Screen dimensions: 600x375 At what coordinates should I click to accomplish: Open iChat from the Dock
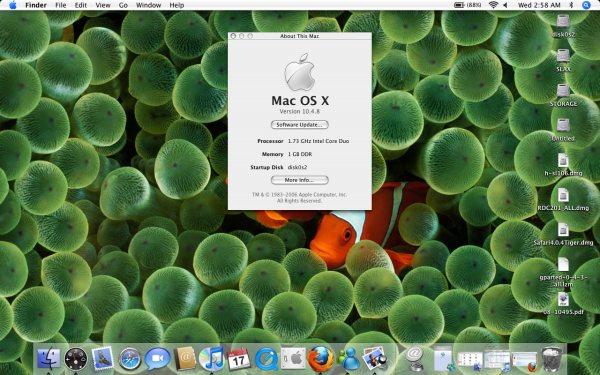[157, 359]
